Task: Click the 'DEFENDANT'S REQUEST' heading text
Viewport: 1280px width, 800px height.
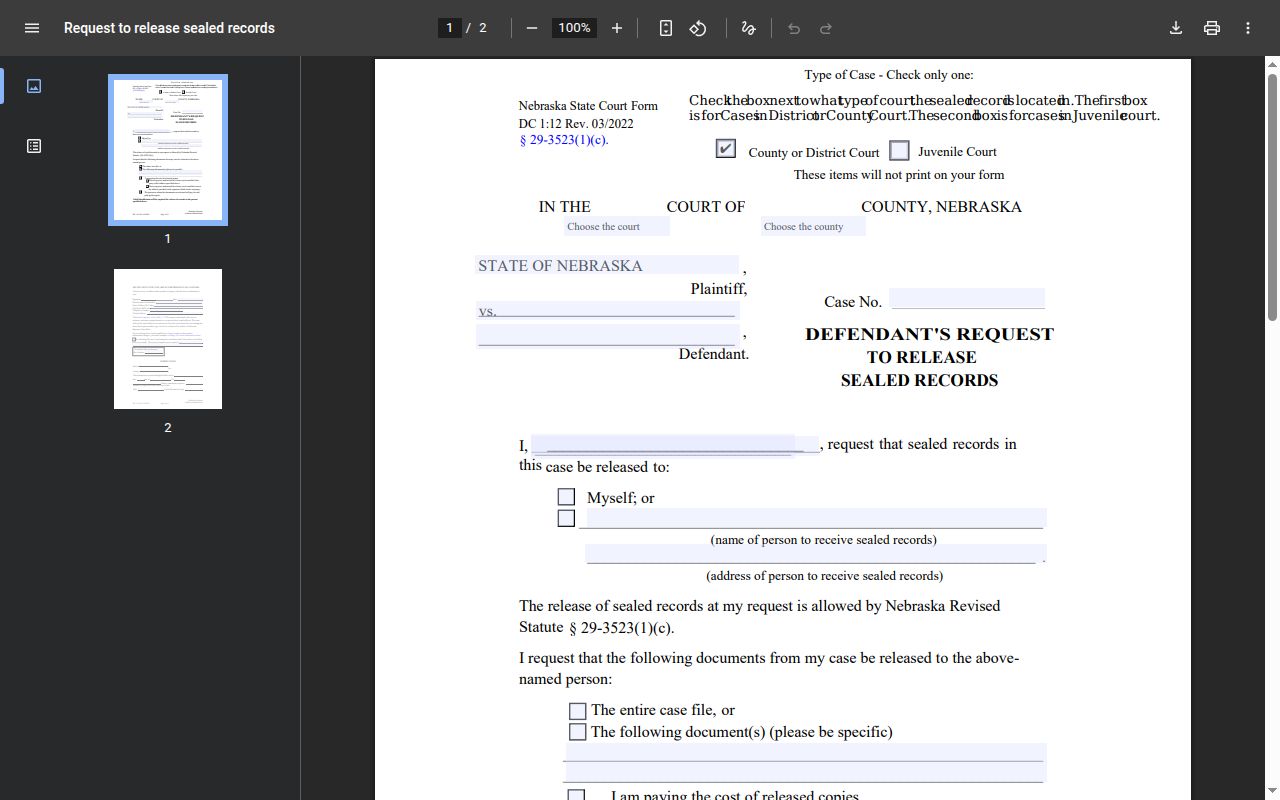Action: pos(929,334)
